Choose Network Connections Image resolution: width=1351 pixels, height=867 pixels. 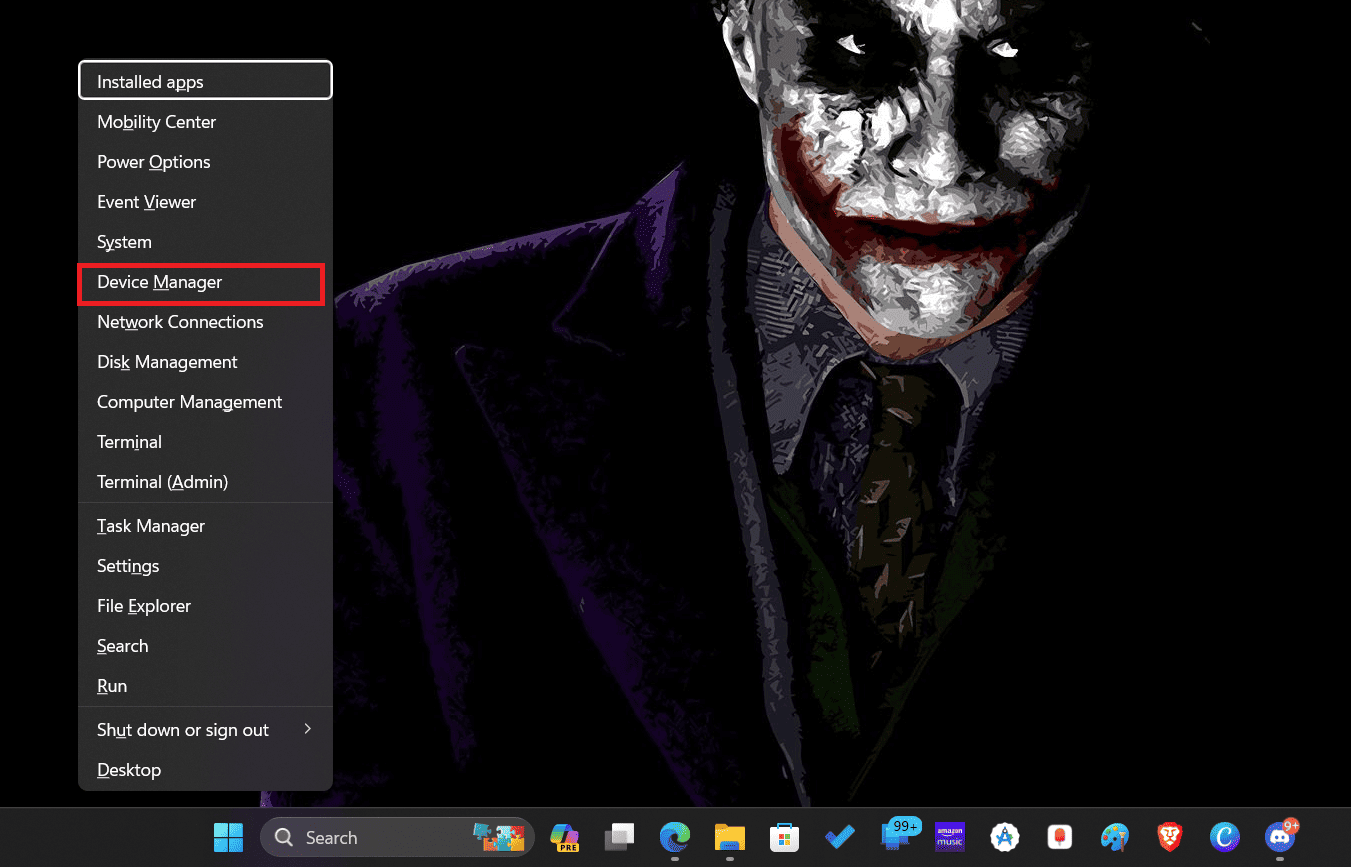[x=180, y=322]
